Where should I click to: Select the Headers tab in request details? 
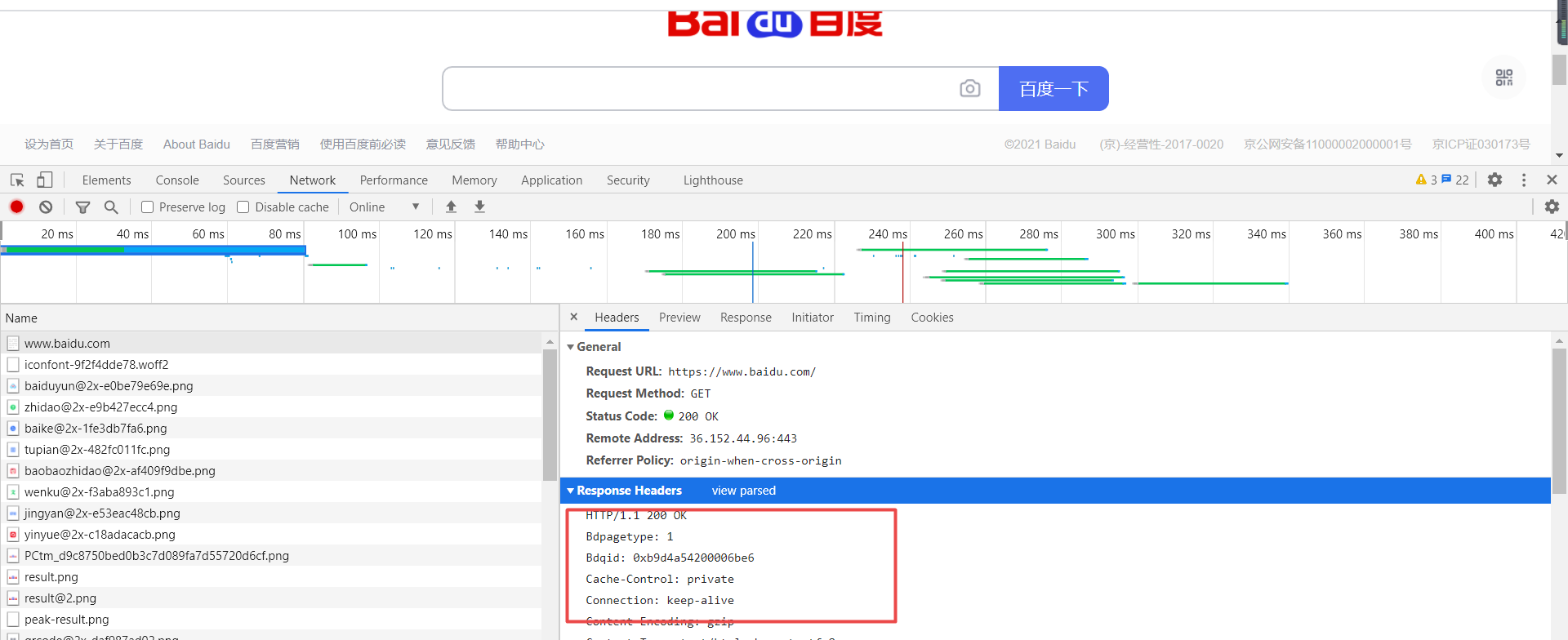pos(617,318)
